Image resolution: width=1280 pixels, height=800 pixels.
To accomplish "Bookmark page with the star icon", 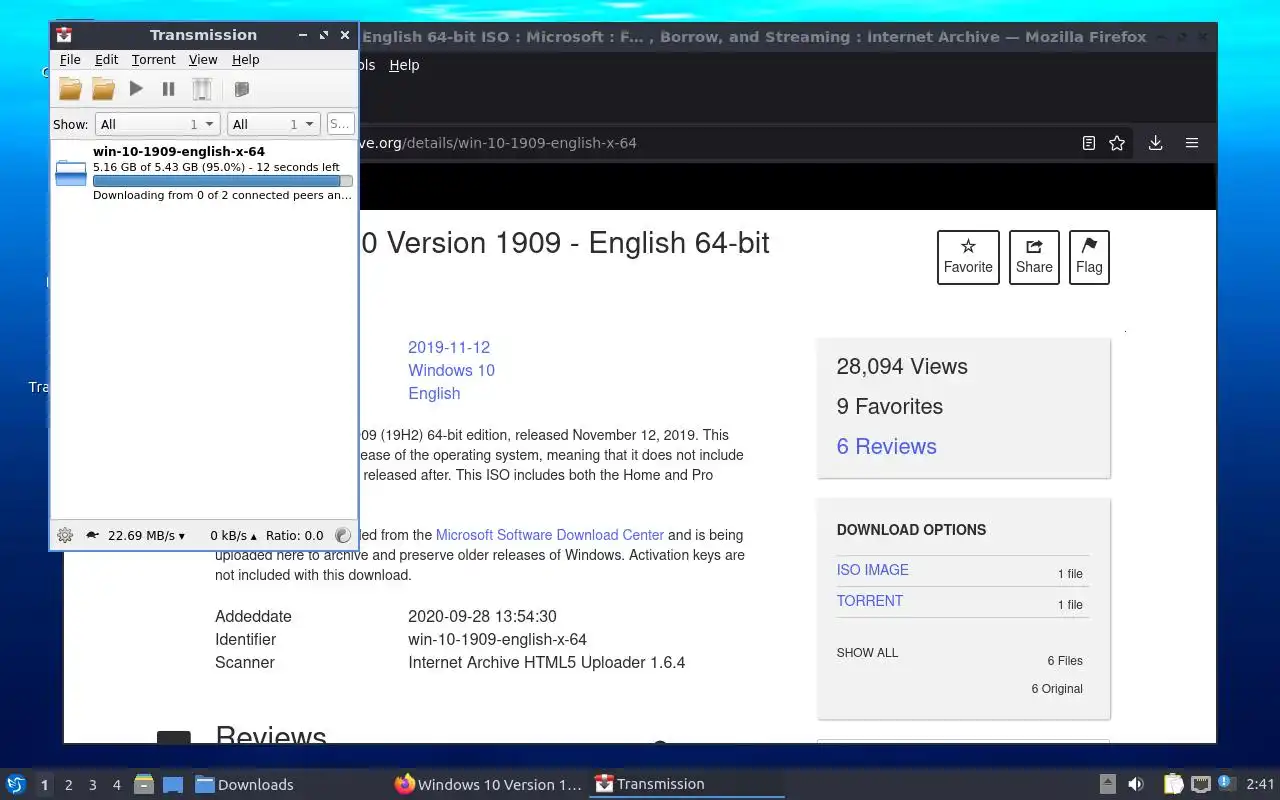I will [x=1117, y=143].
